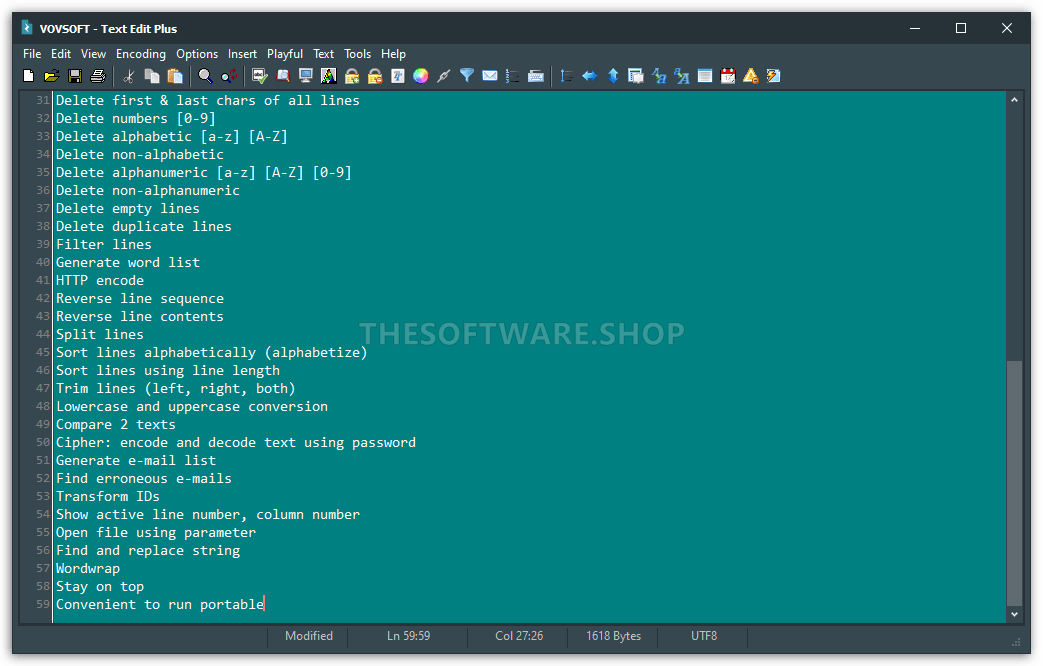Place cursor on line 'HTTP encode'
Viewport: 1043px width, 666px height.
(100, 280)
